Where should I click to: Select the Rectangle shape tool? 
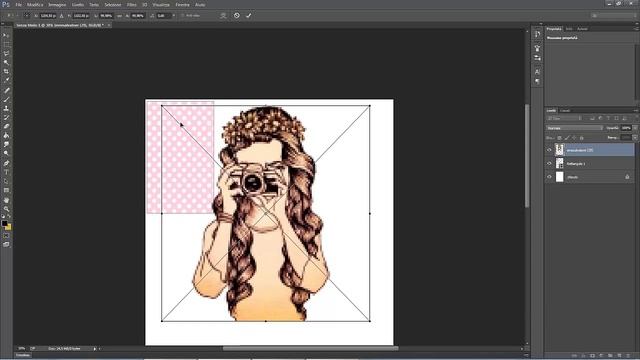pyautogui.click(x=6, y=190)
